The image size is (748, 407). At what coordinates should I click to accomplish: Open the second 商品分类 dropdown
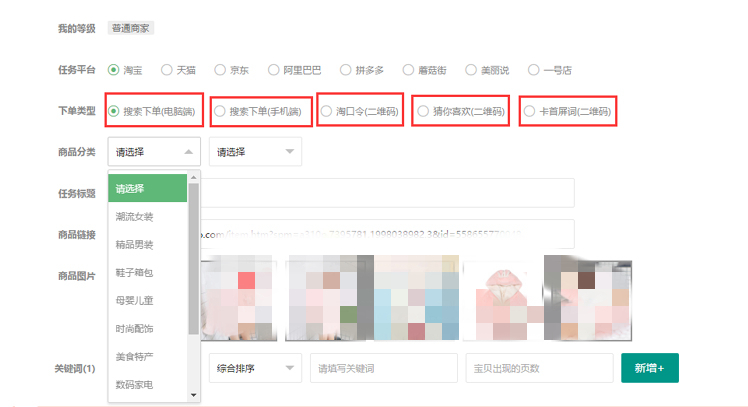click(x=254, y=152)
